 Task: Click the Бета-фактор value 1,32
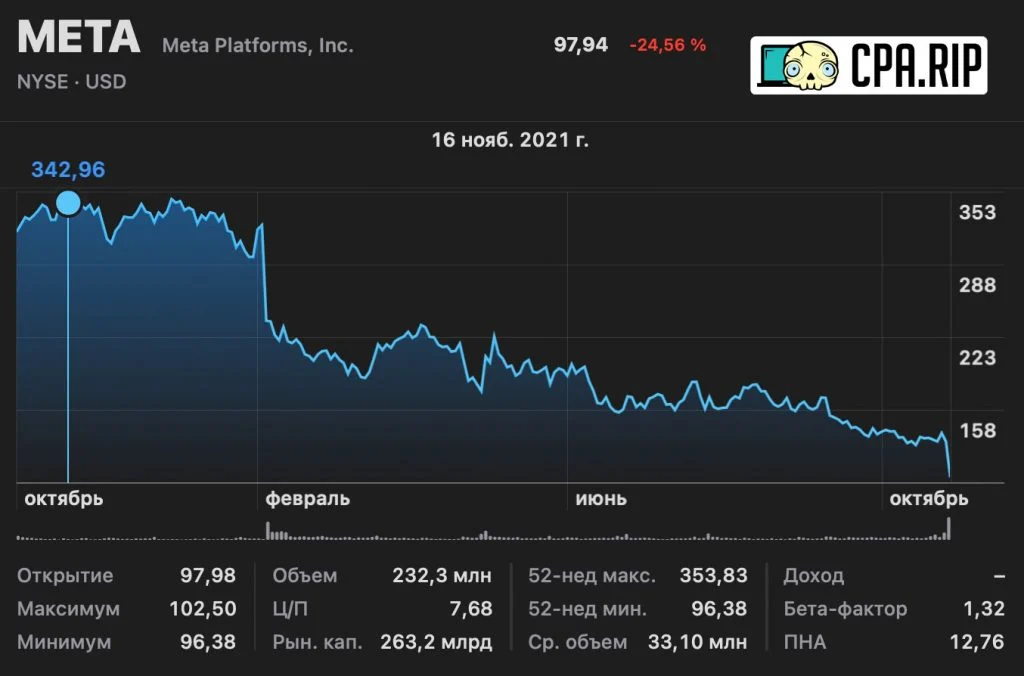tap(984, 609)
